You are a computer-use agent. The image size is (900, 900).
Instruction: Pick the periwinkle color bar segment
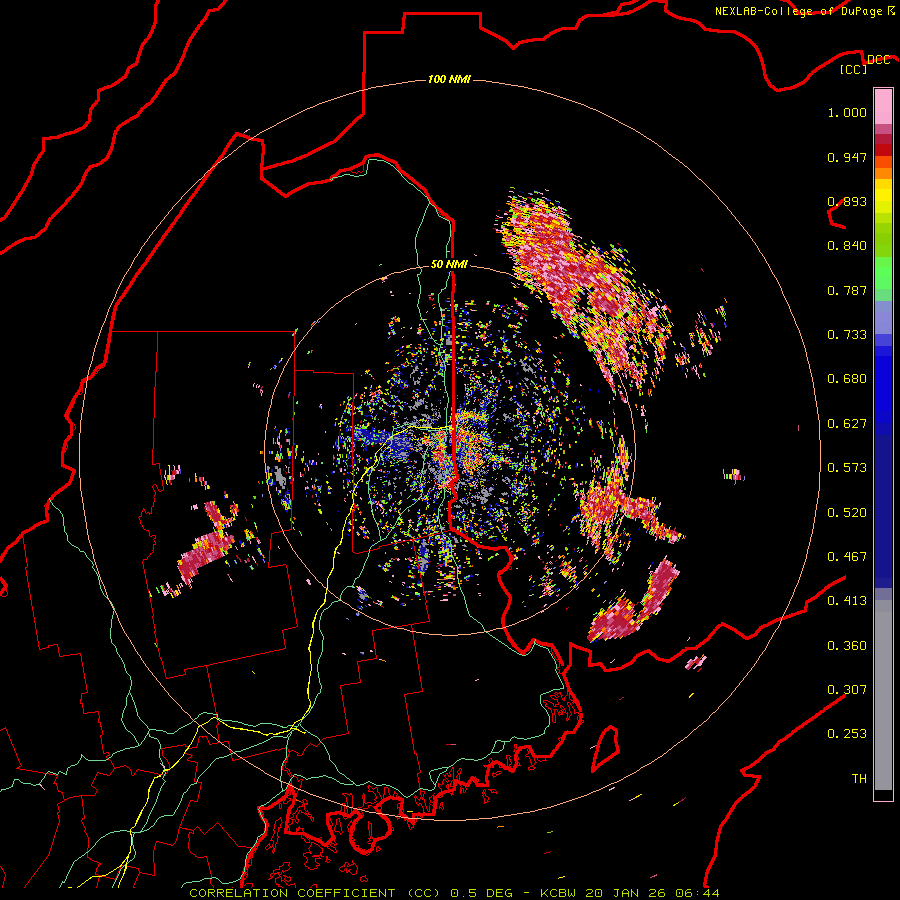[883, 317]
